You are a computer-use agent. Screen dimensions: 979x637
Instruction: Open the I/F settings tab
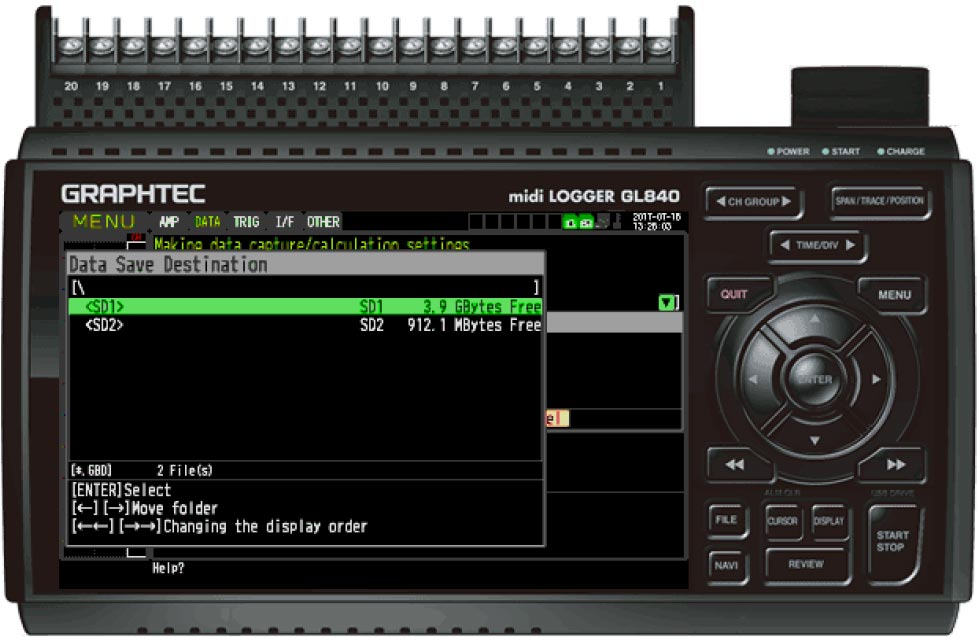[285, 222]
